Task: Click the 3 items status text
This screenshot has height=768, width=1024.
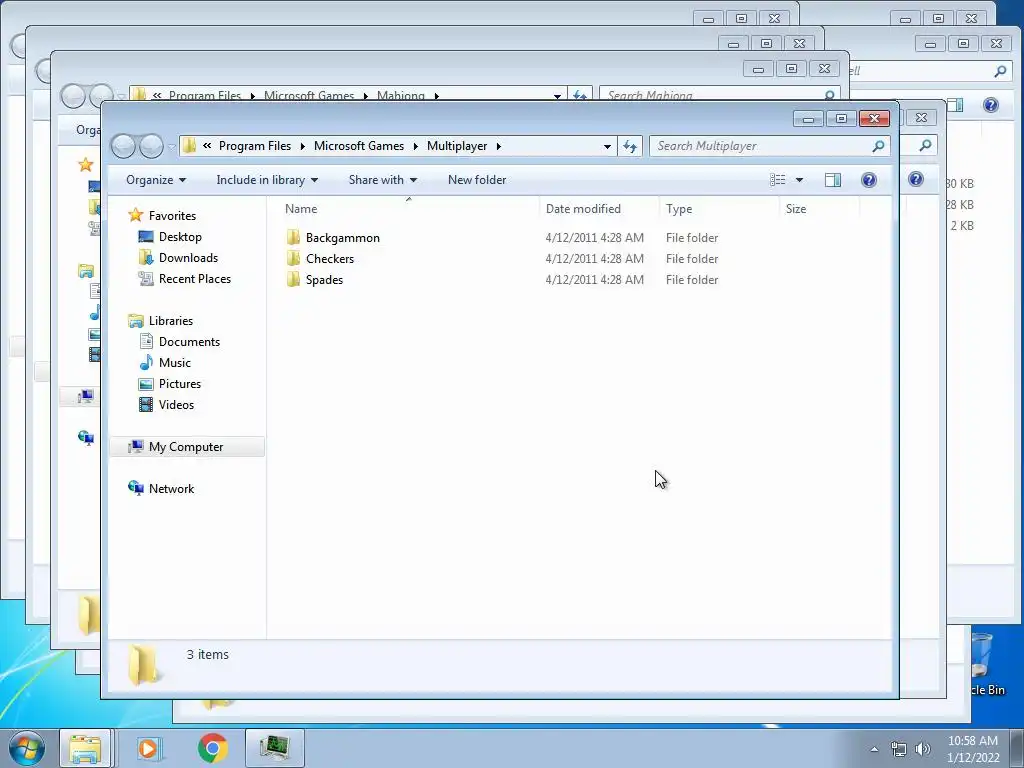Action: (208, 654)
